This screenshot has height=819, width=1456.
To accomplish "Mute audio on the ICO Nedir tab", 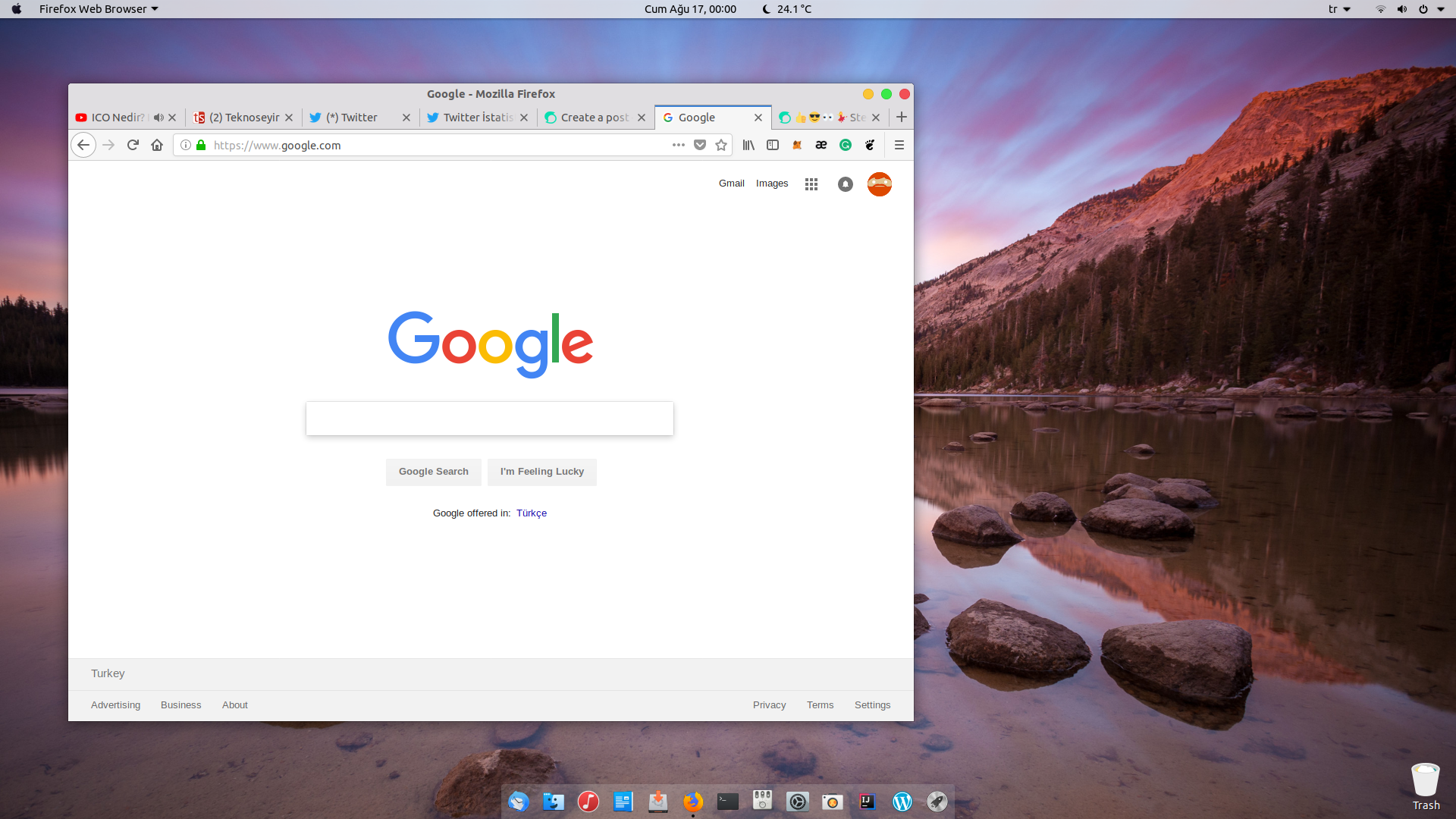I will (158, 118).
